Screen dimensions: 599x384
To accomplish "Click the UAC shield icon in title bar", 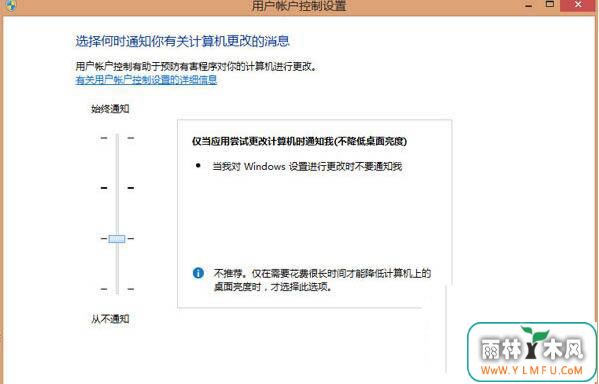I will [x=11, y=6].
